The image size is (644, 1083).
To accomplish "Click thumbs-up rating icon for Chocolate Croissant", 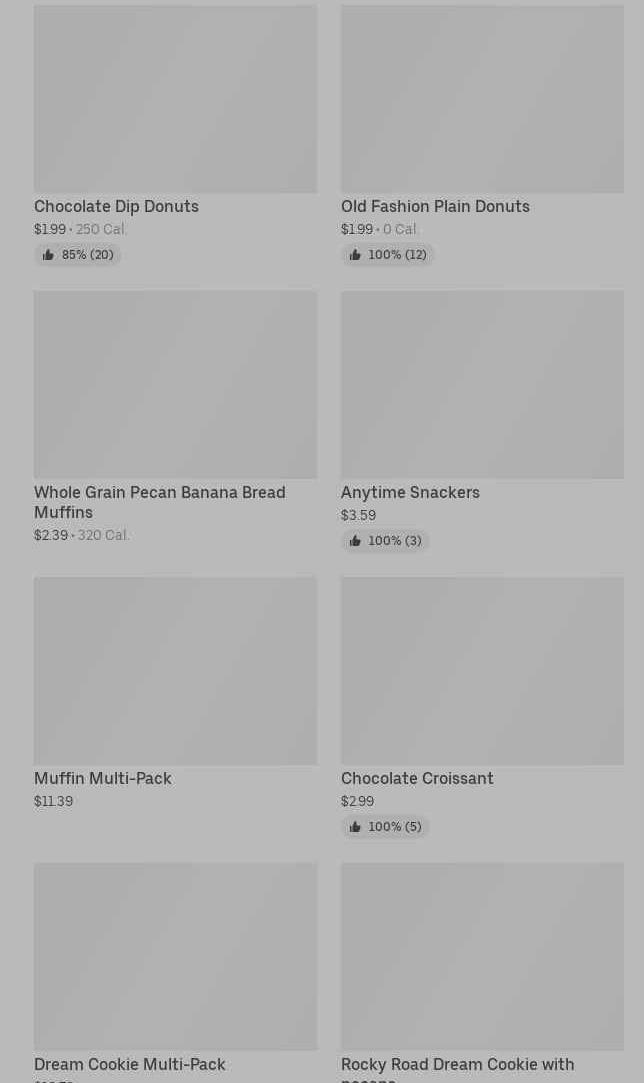I will 355,827.
